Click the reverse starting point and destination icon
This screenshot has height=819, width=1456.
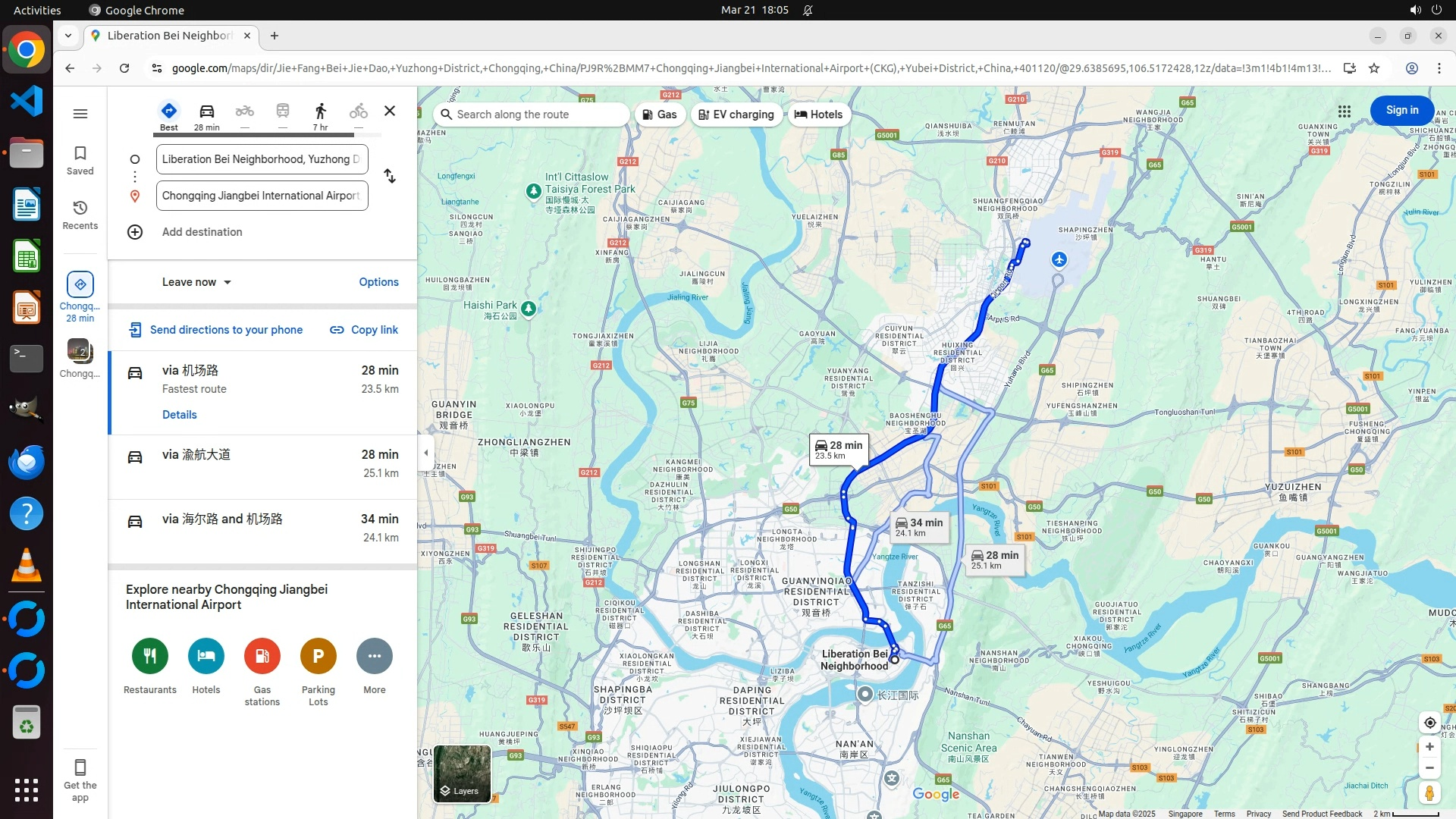coord(390,177)
